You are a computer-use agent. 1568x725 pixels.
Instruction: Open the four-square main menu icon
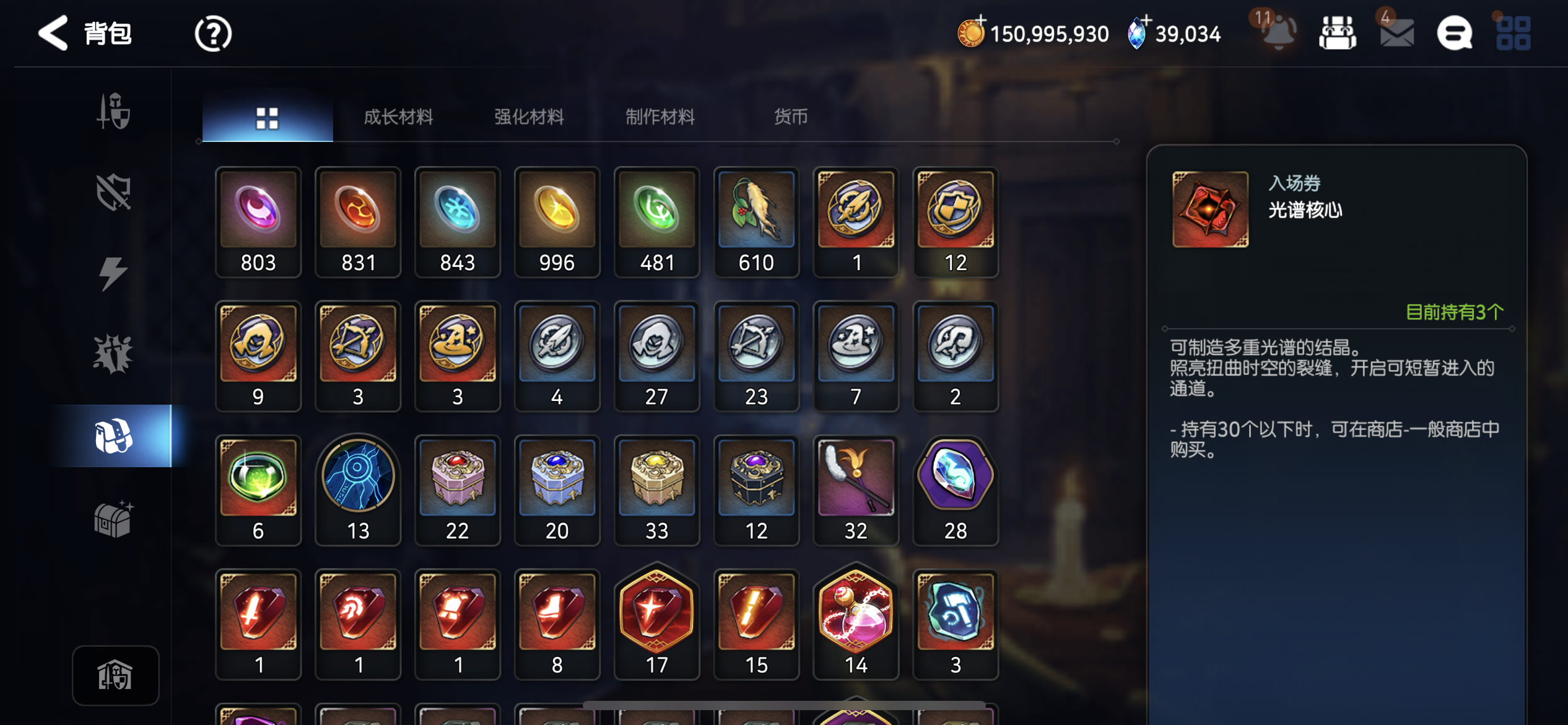click(1513, 33)
